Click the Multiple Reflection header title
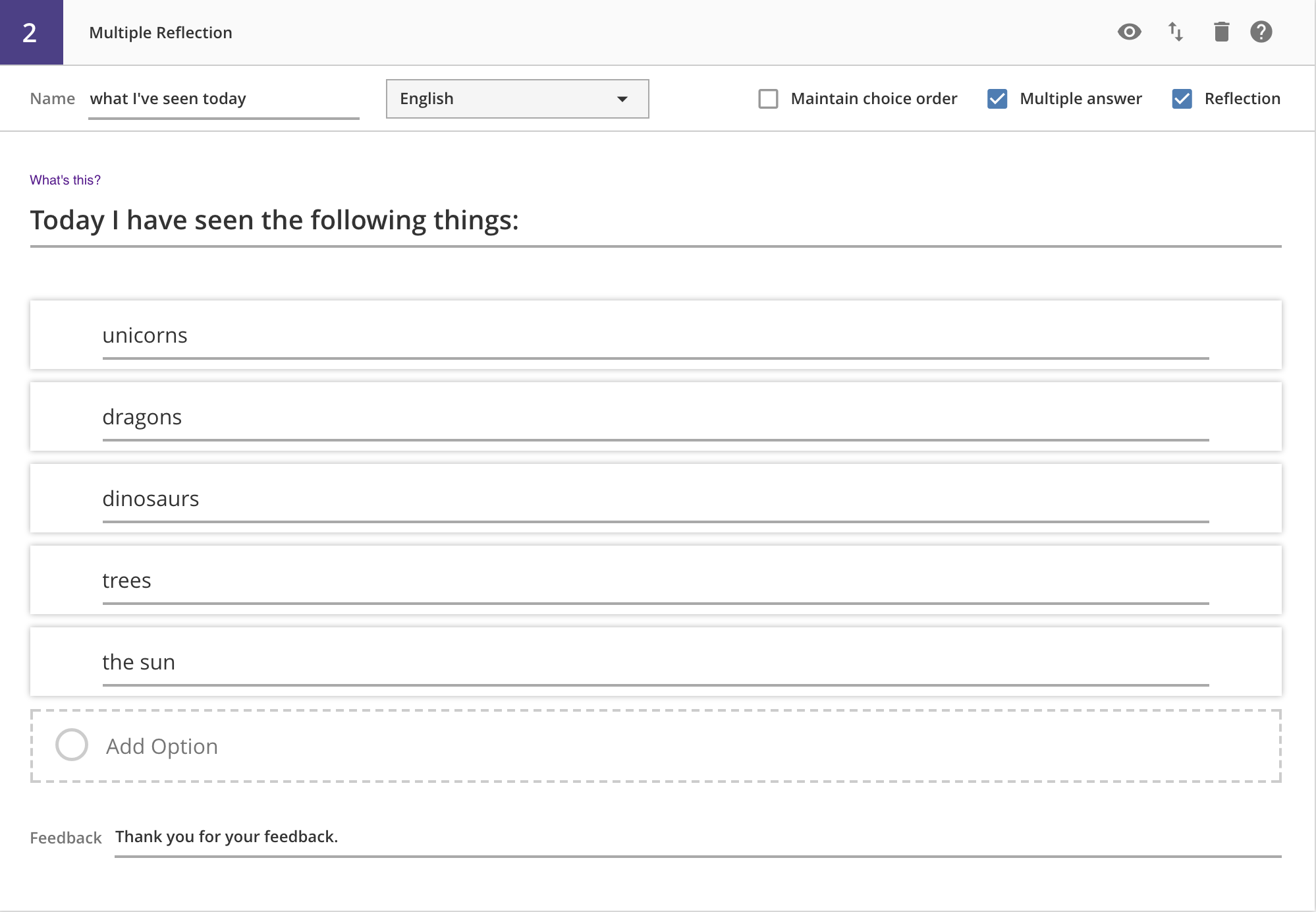 point(161,32)
